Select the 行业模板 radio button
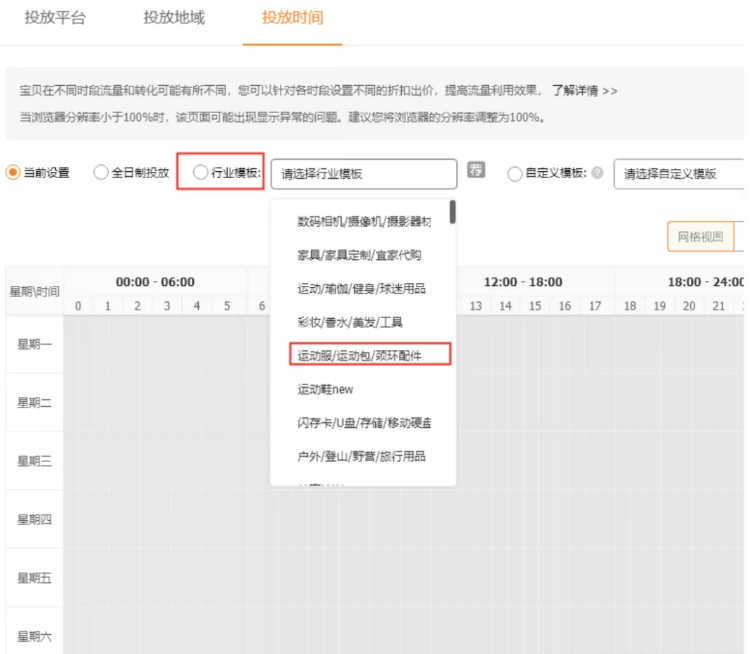 200,172
